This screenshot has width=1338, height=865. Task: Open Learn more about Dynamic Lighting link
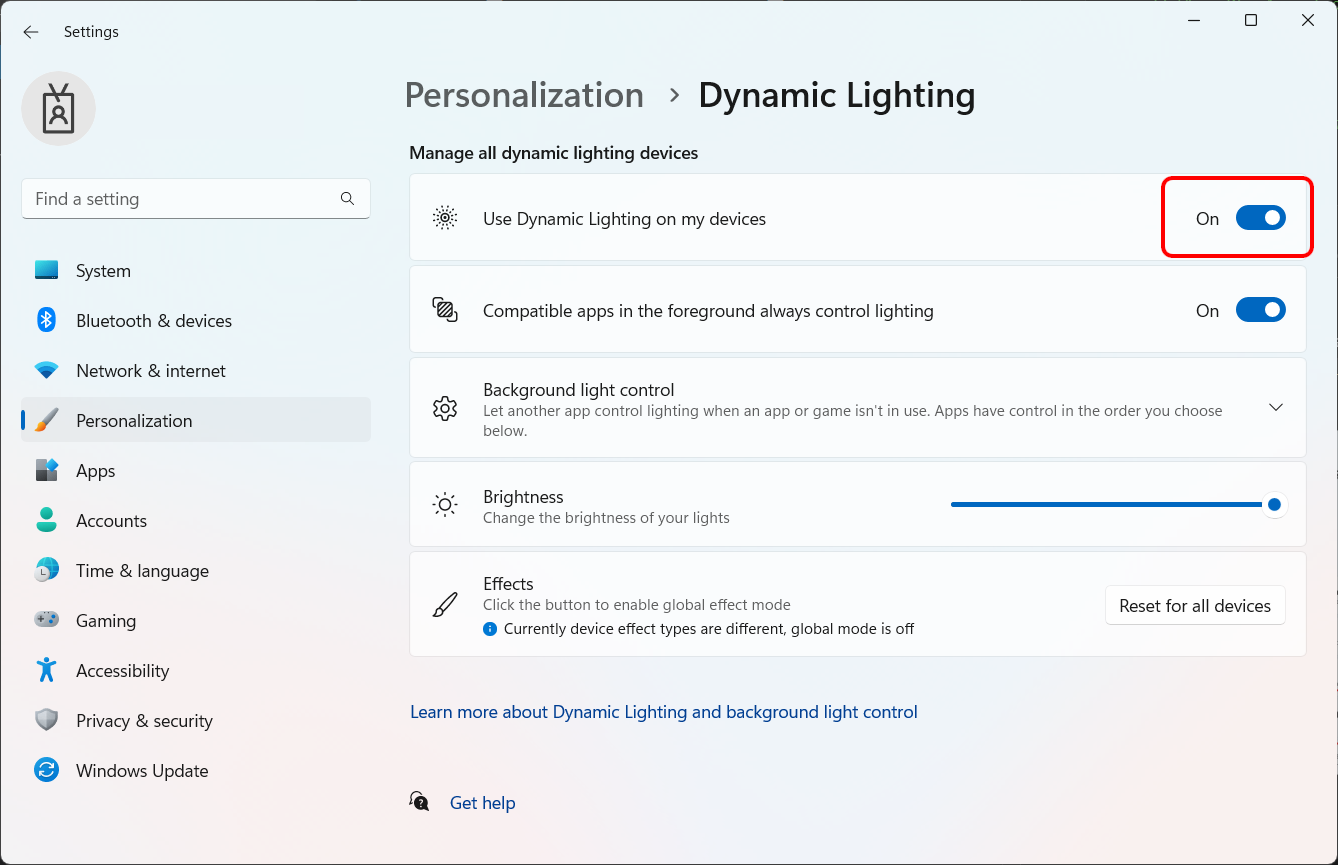click(x=663, y=712)
